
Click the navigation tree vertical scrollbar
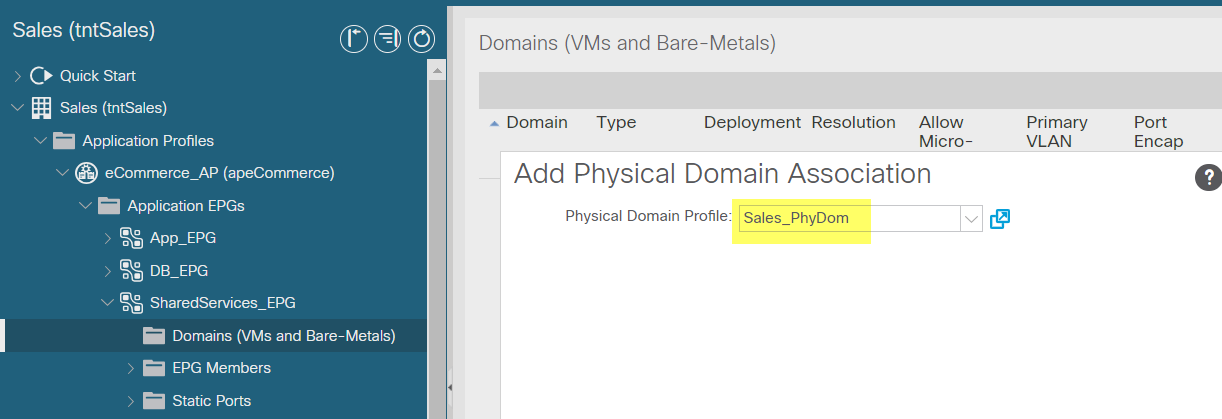[437, 238]
